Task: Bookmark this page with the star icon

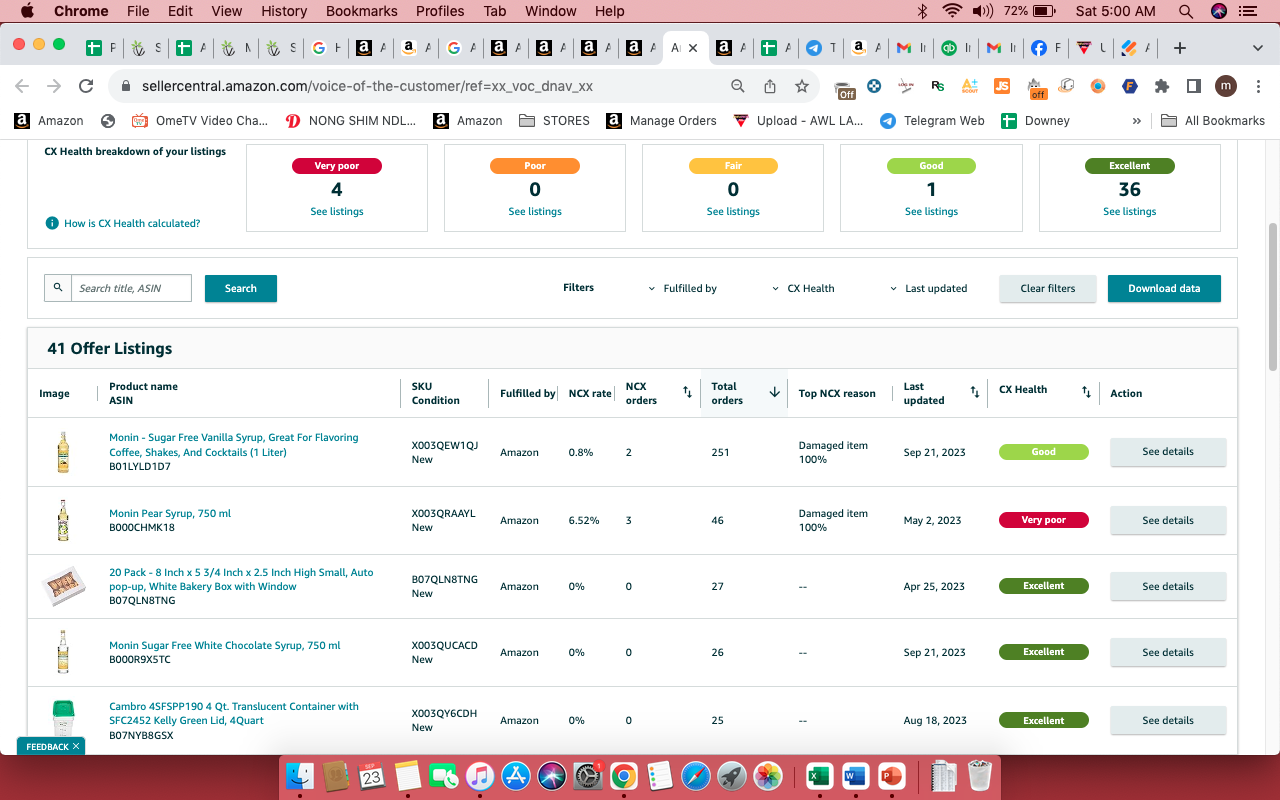Action: [x=802, y=86]
